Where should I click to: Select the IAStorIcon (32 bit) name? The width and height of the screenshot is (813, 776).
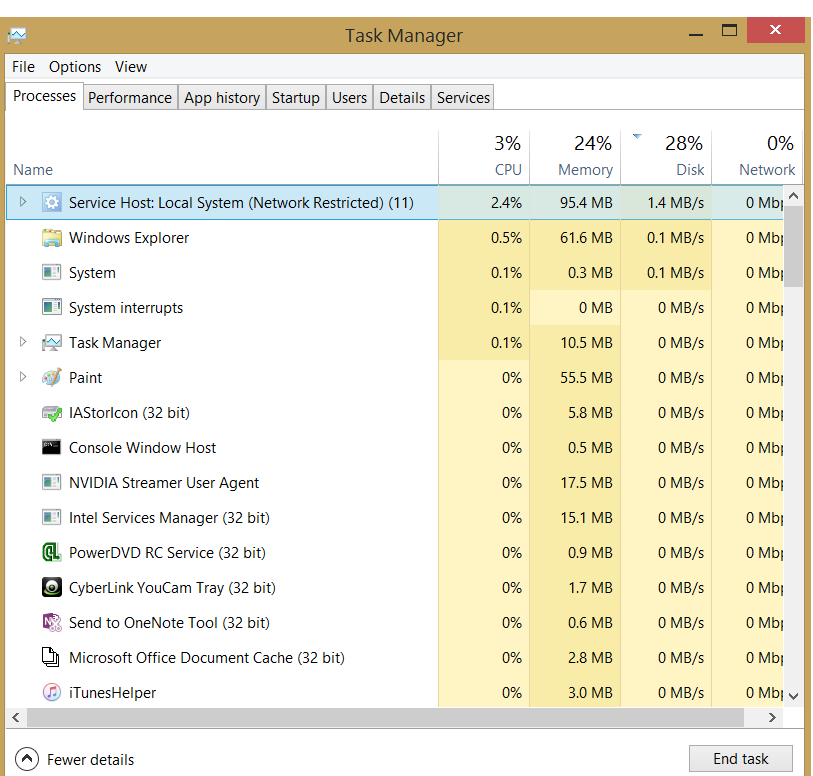tap(129, 413)
